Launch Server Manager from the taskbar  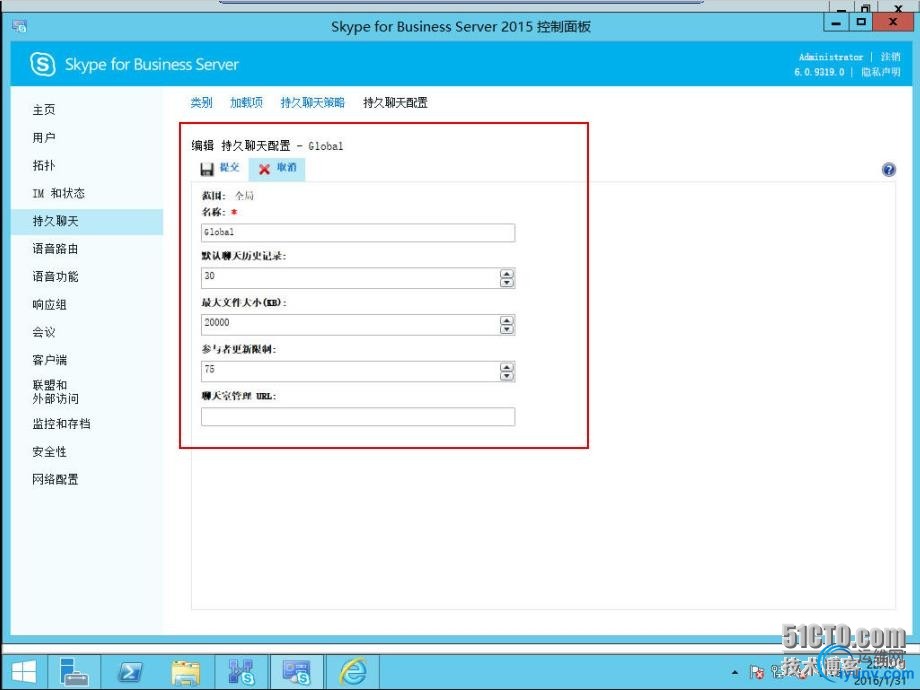tap(74, 672)
